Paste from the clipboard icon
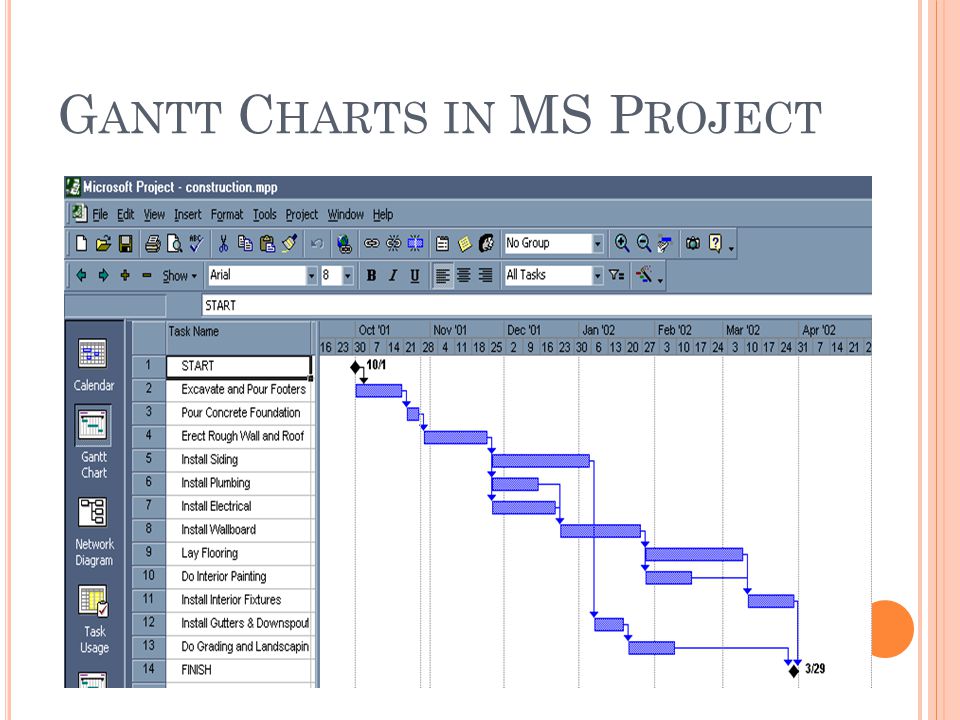This screenshot has height=720, width=960. pyautogui.click(x=268, y=244)
